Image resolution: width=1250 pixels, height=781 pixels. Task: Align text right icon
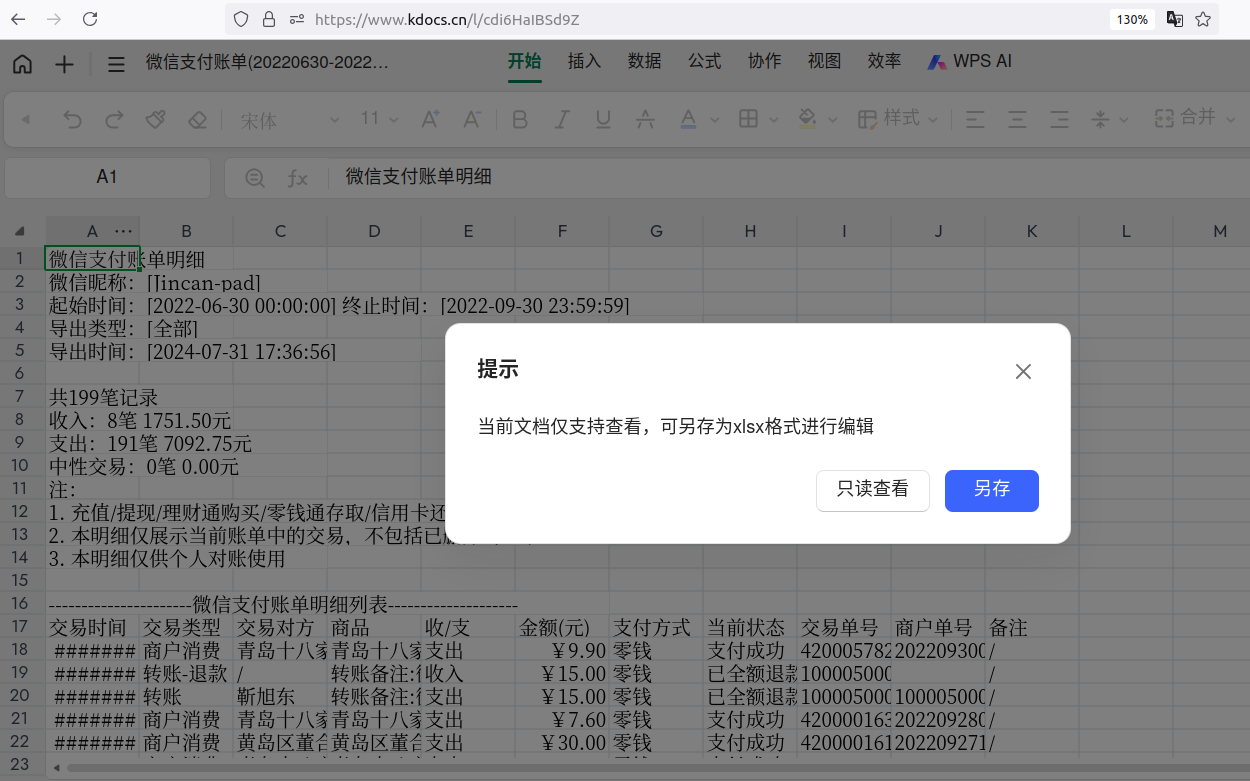(x=1059, y=119)
